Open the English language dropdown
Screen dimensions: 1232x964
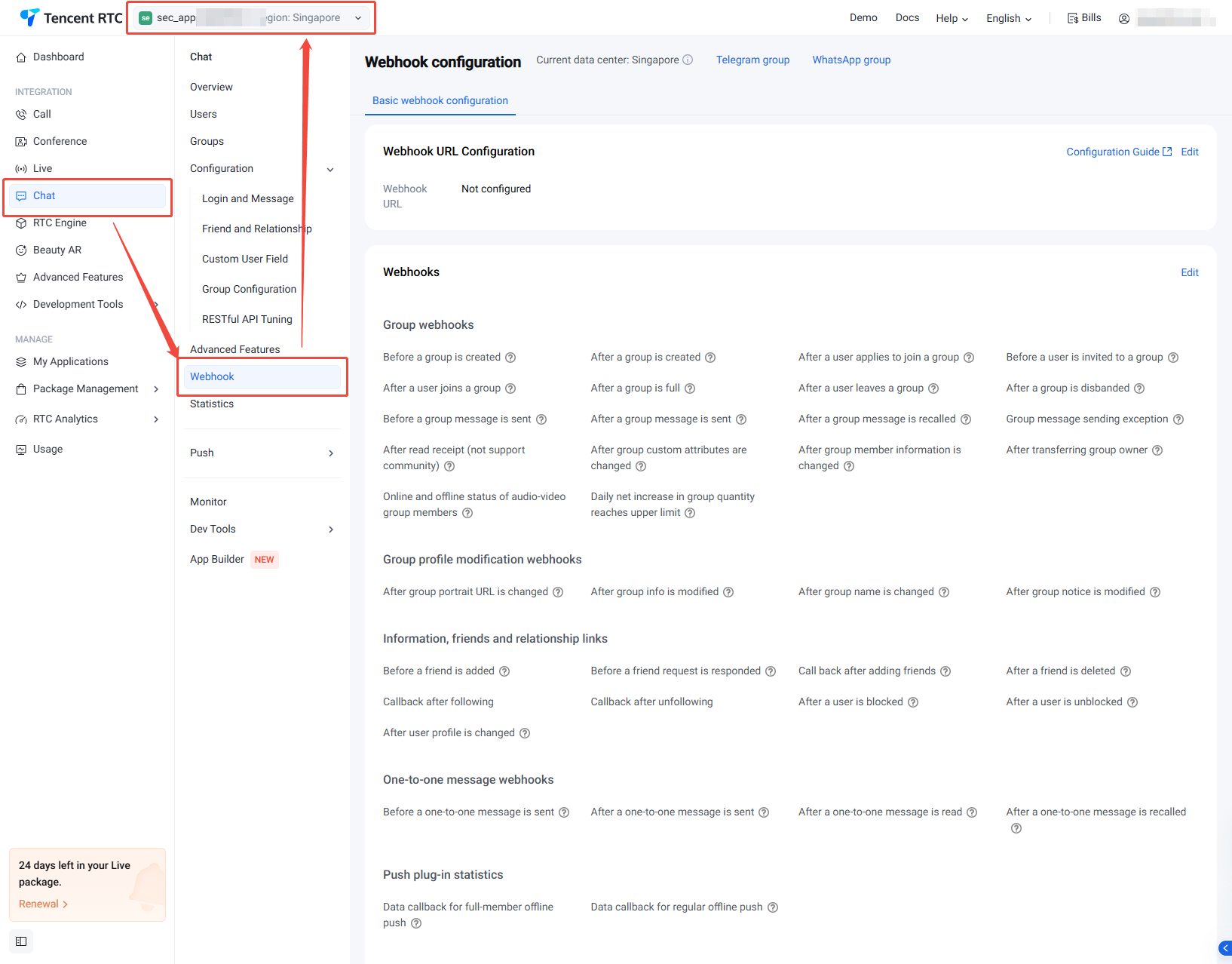pos(1008,19)
